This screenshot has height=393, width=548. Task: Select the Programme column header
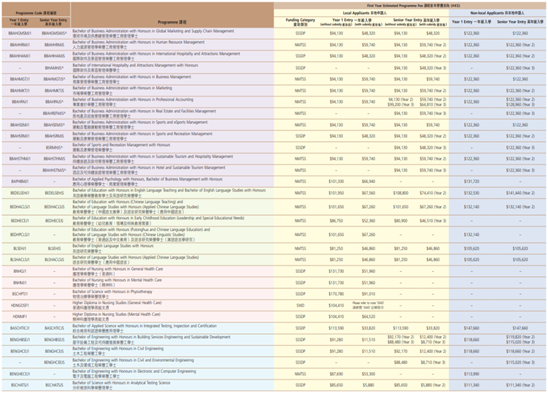172,22
